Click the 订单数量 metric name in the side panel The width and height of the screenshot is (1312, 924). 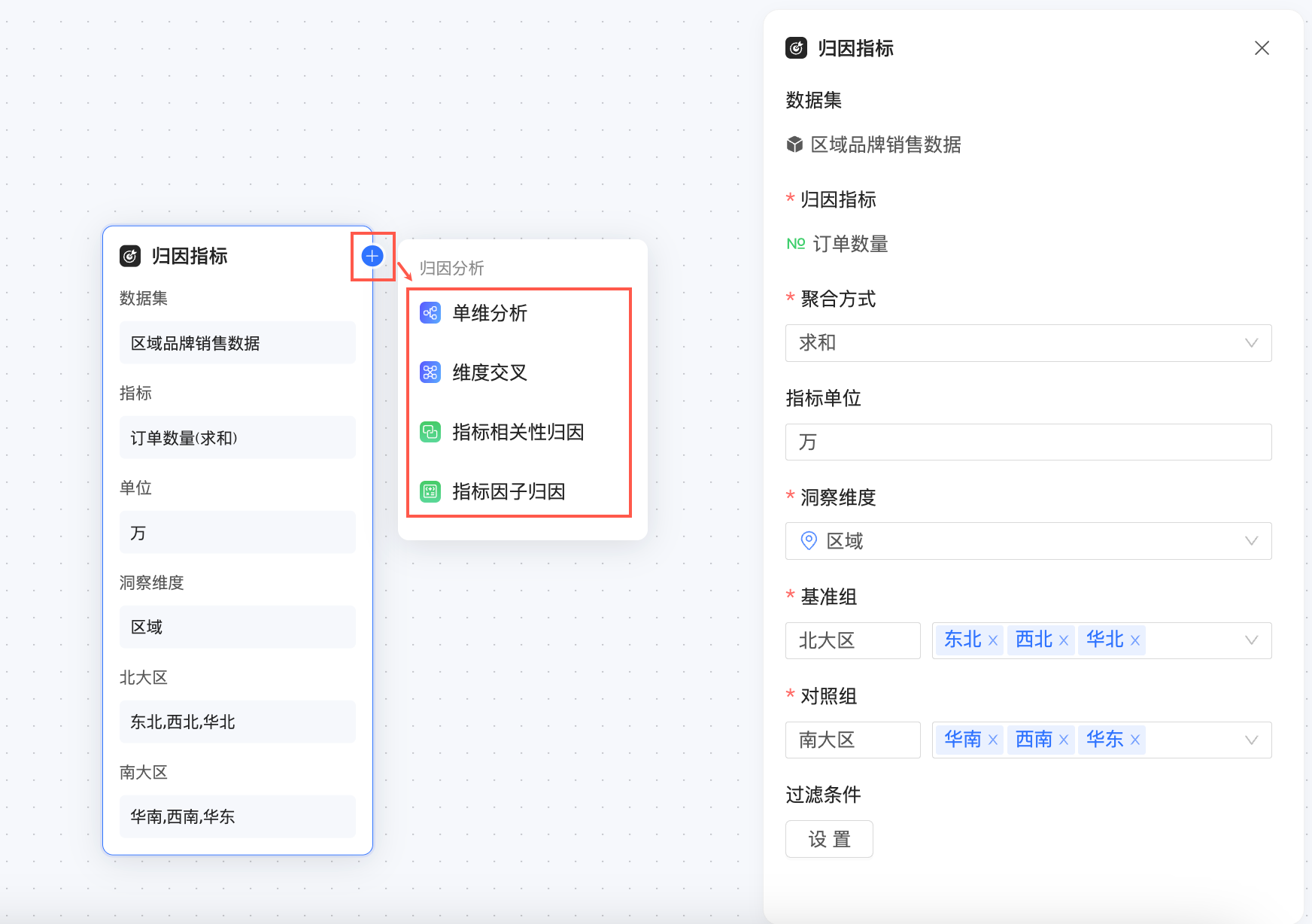851,244
